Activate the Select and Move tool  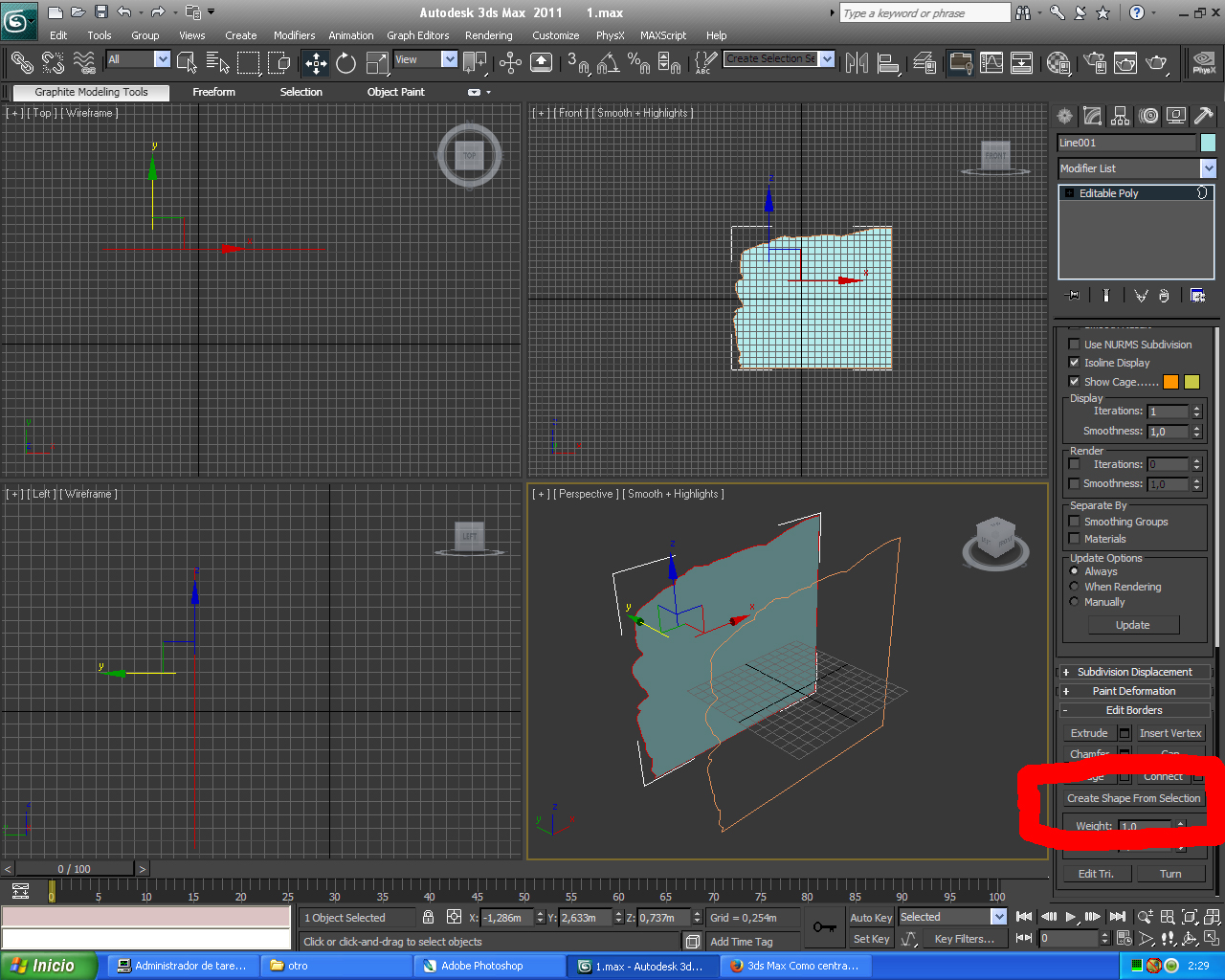(316, 63)
